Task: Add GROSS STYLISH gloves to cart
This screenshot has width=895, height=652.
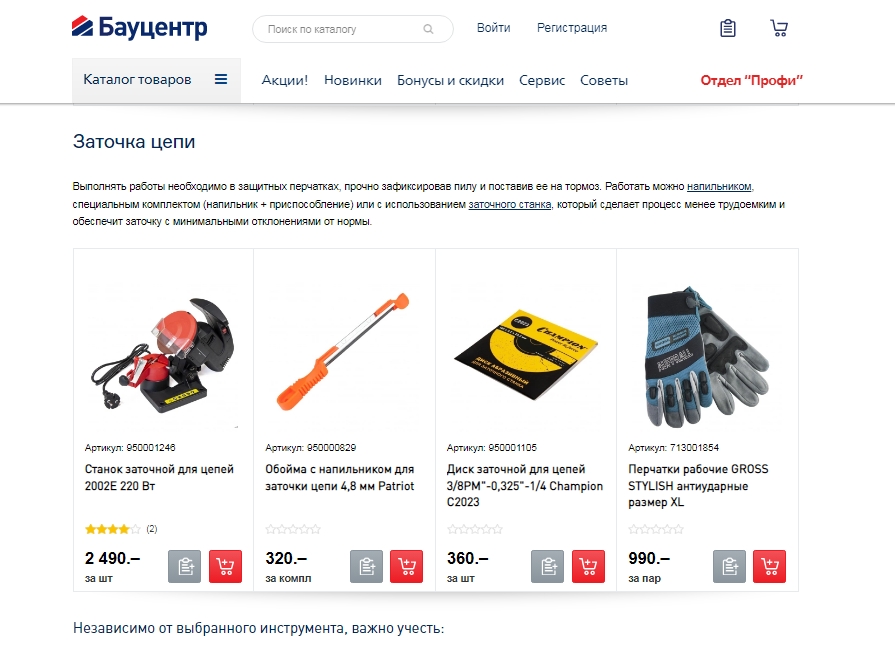Action: click(769, 566)
